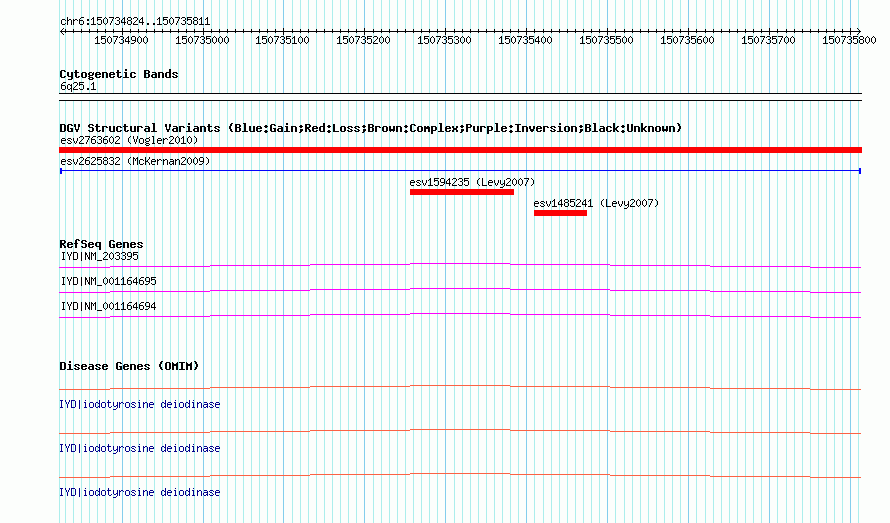The image size is (890, 523).
Task: Click the esv1485241 red variant bar
Action: point(560,213)
